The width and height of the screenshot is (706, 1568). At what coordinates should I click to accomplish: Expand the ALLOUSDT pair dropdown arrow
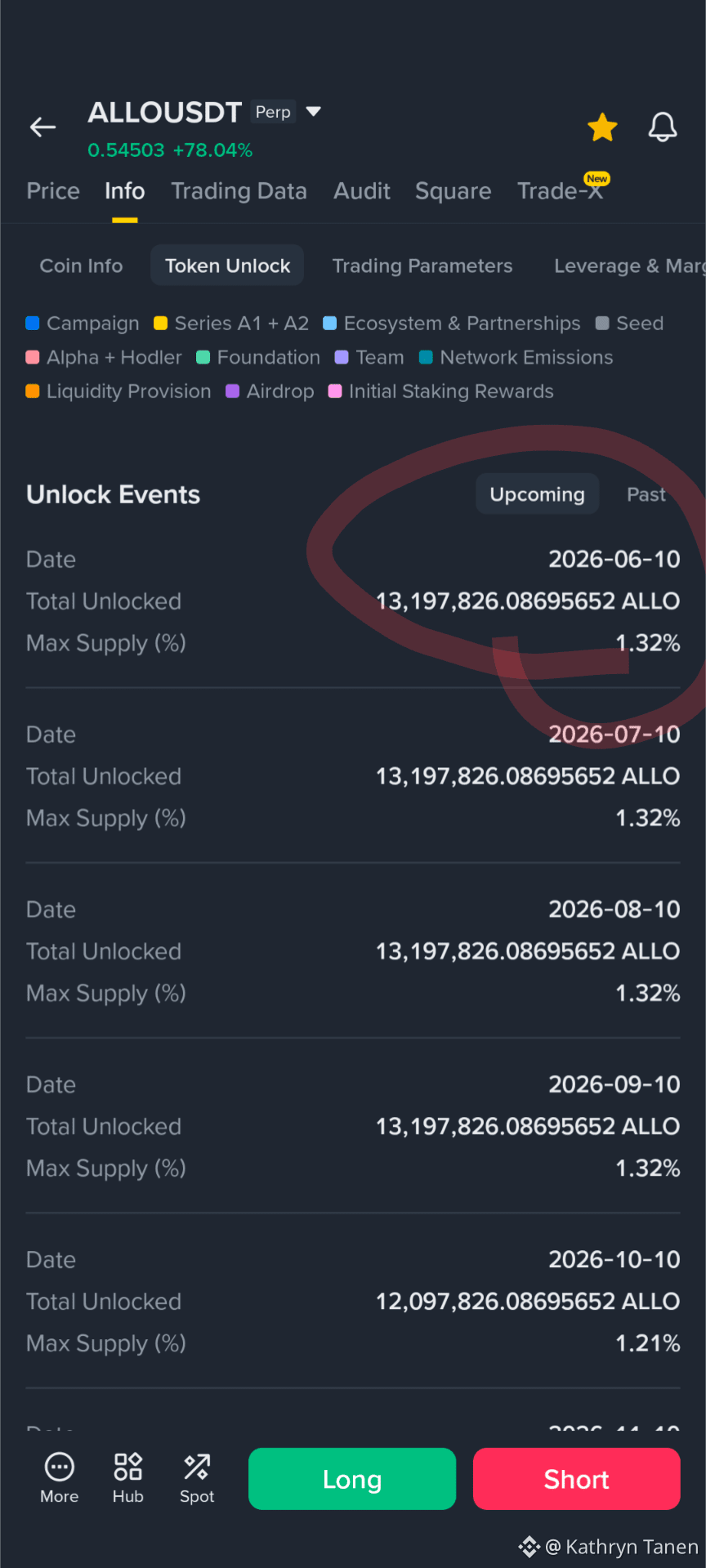313,111
